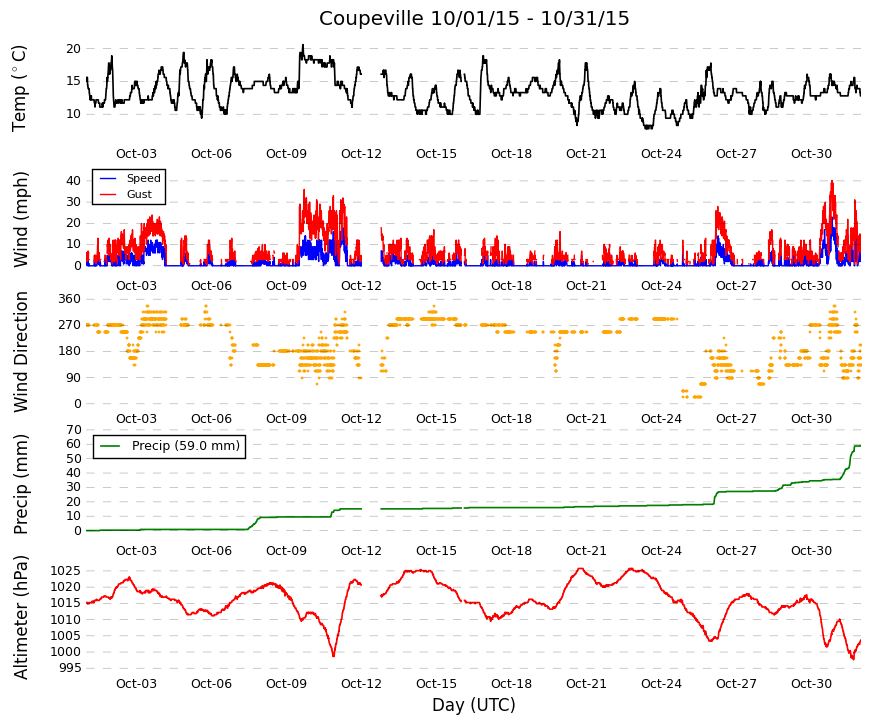Click Oct-12 tick under the altimeter plot
The width and height of the screenshot is (871, 725).
click(361, 684)
